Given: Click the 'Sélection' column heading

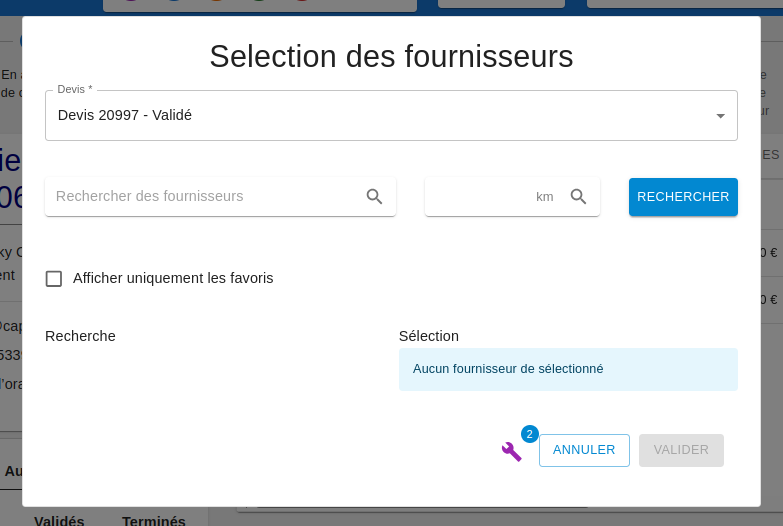Looking at the screenshot, I should [x=428, y=336].
